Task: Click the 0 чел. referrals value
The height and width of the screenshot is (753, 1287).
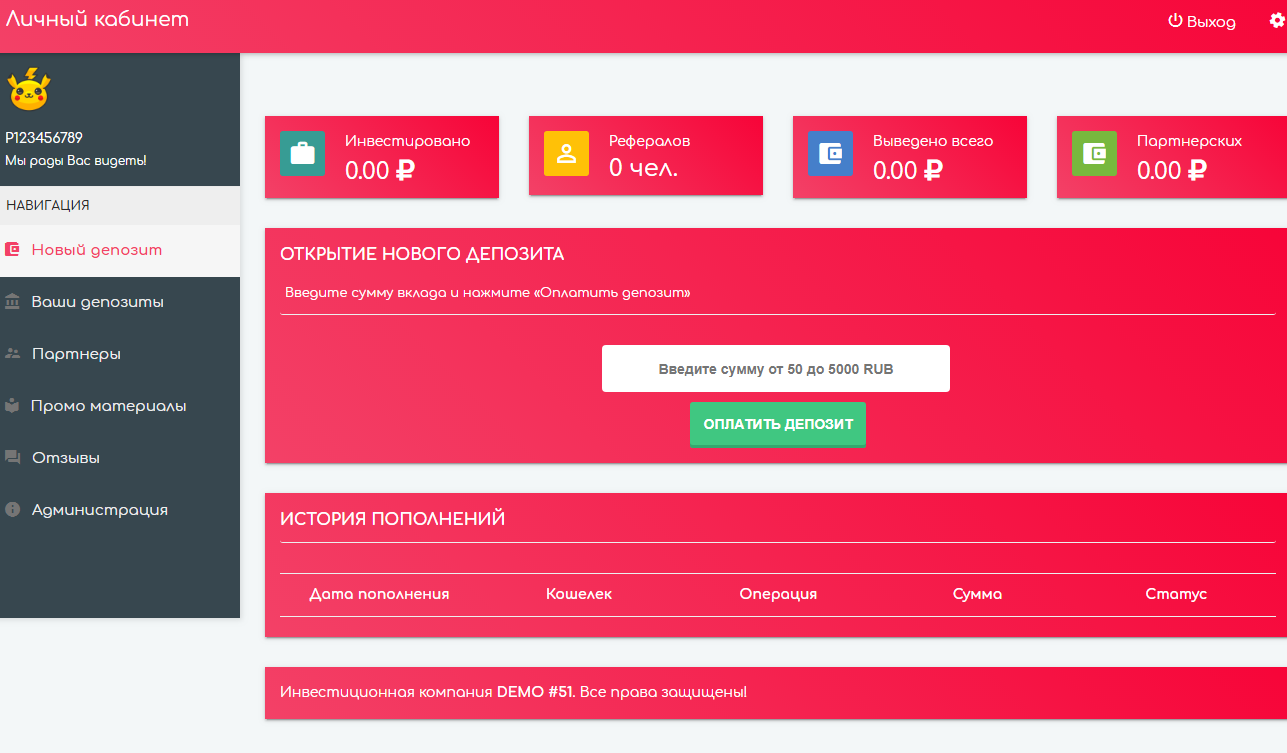Action: point(643,168)
